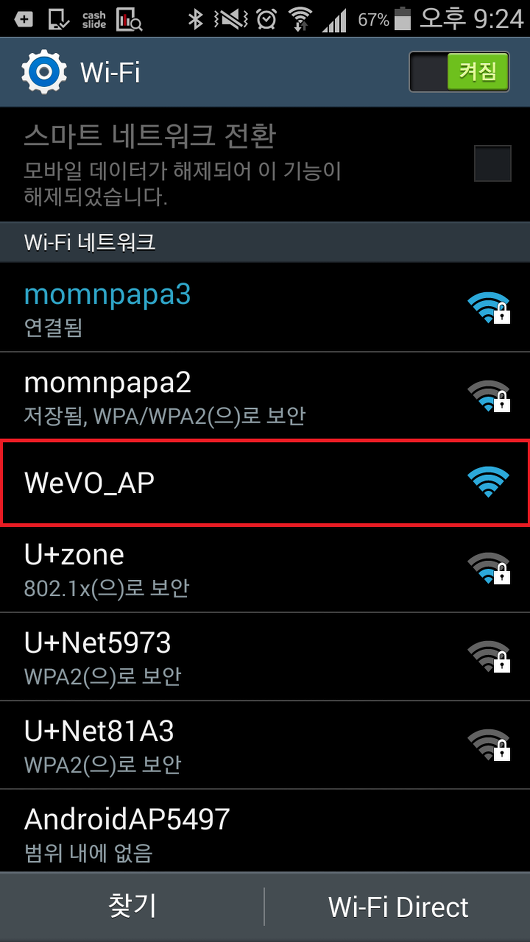Open Wi-Fi Direct
This screenshot has width=530, height=942.
click(398, 907)
